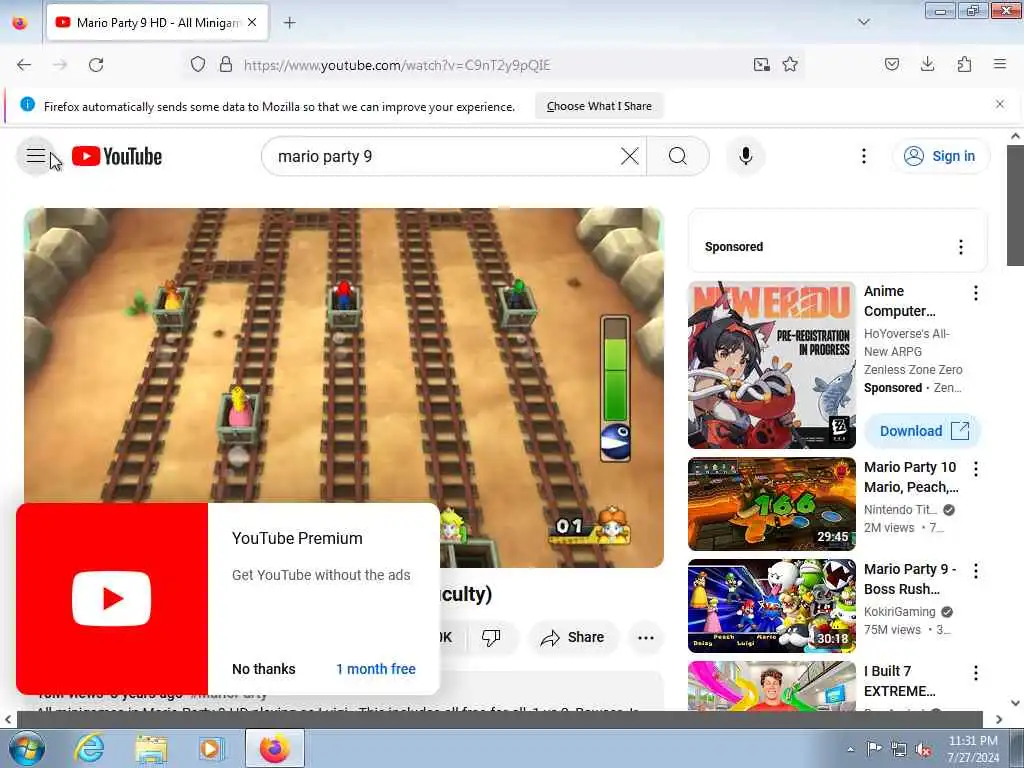Open Windows Media Player from taskbar

tap(212, 748)
